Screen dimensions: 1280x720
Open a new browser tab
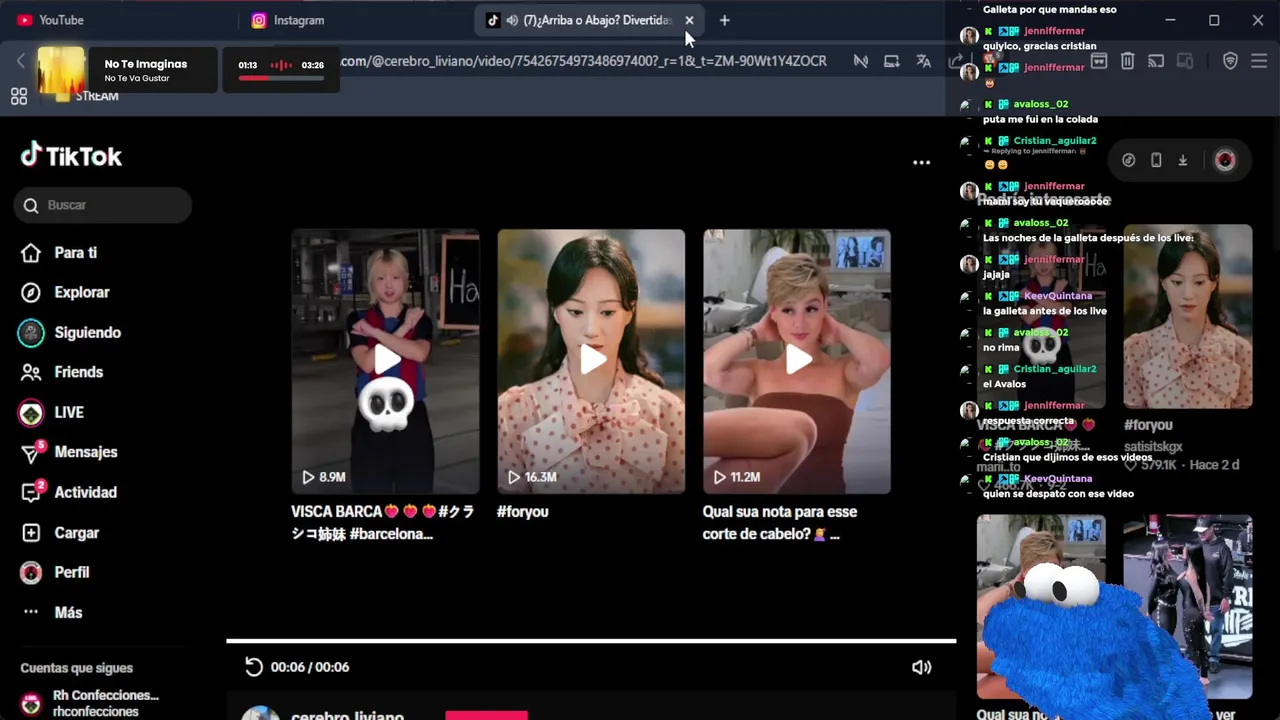(x=725, y=20)
